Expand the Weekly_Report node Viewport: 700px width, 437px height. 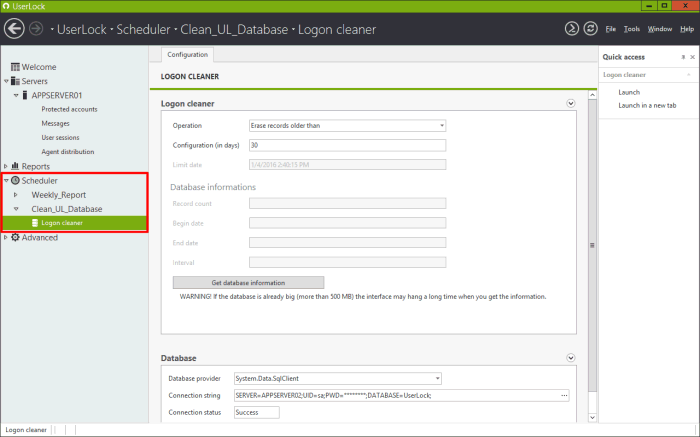[x=16, y=195]
